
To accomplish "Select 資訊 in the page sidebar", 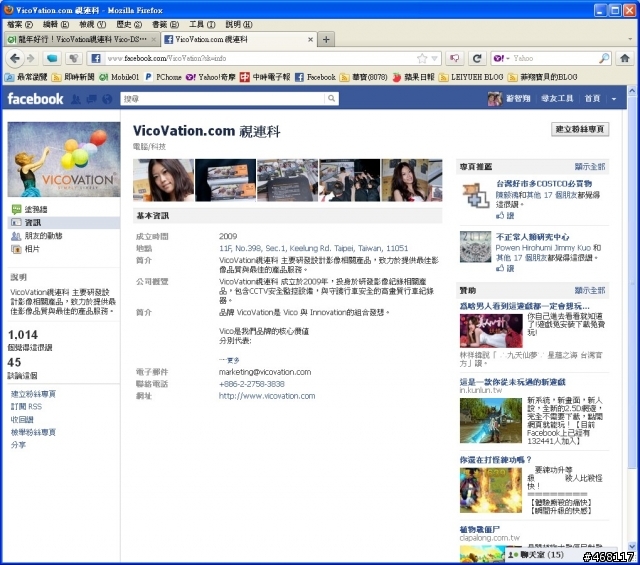I will 64,222.
